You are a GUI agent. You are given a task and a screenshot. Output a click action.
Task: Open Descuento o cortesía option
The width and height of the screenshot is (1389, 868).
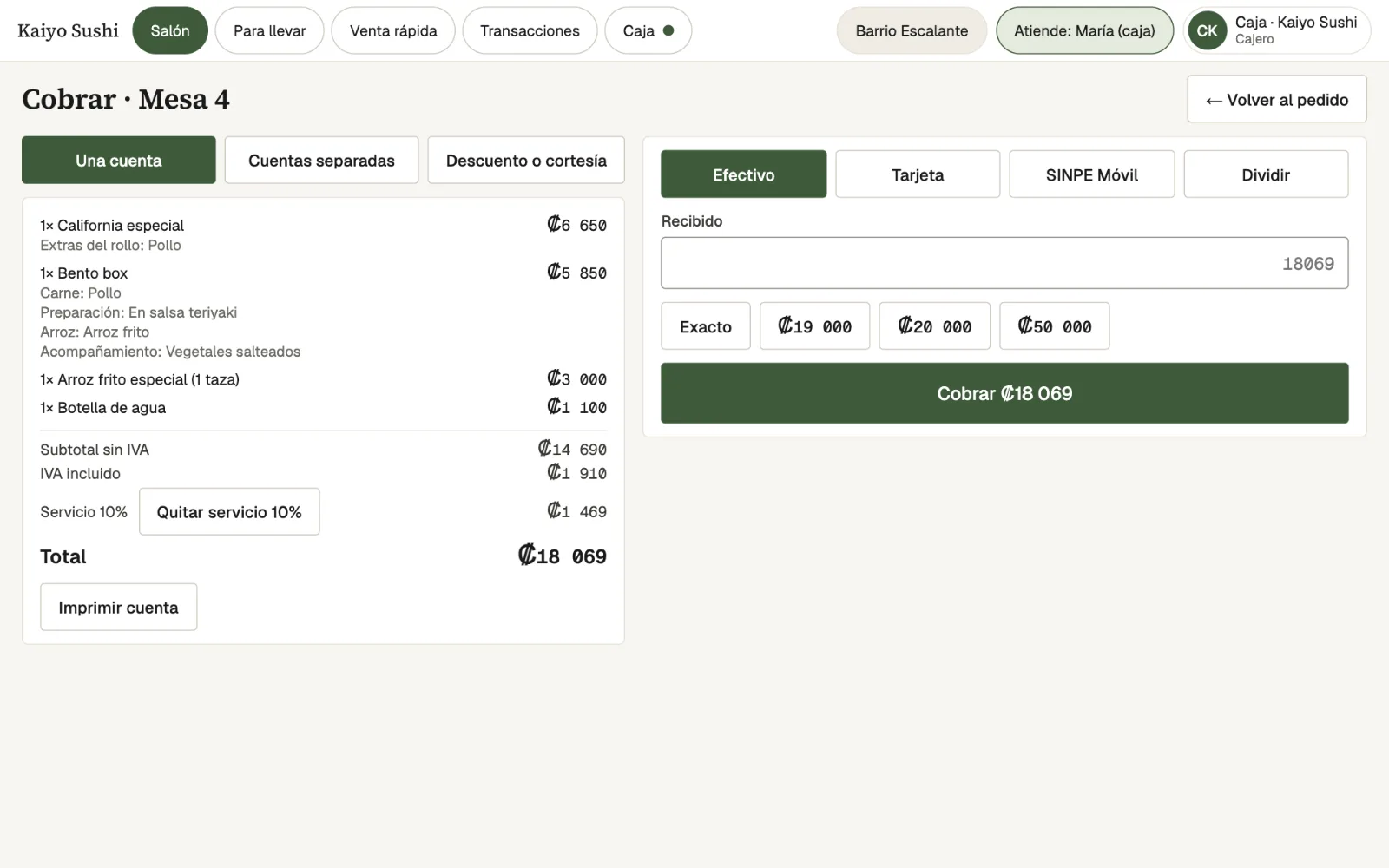point(526,160)
